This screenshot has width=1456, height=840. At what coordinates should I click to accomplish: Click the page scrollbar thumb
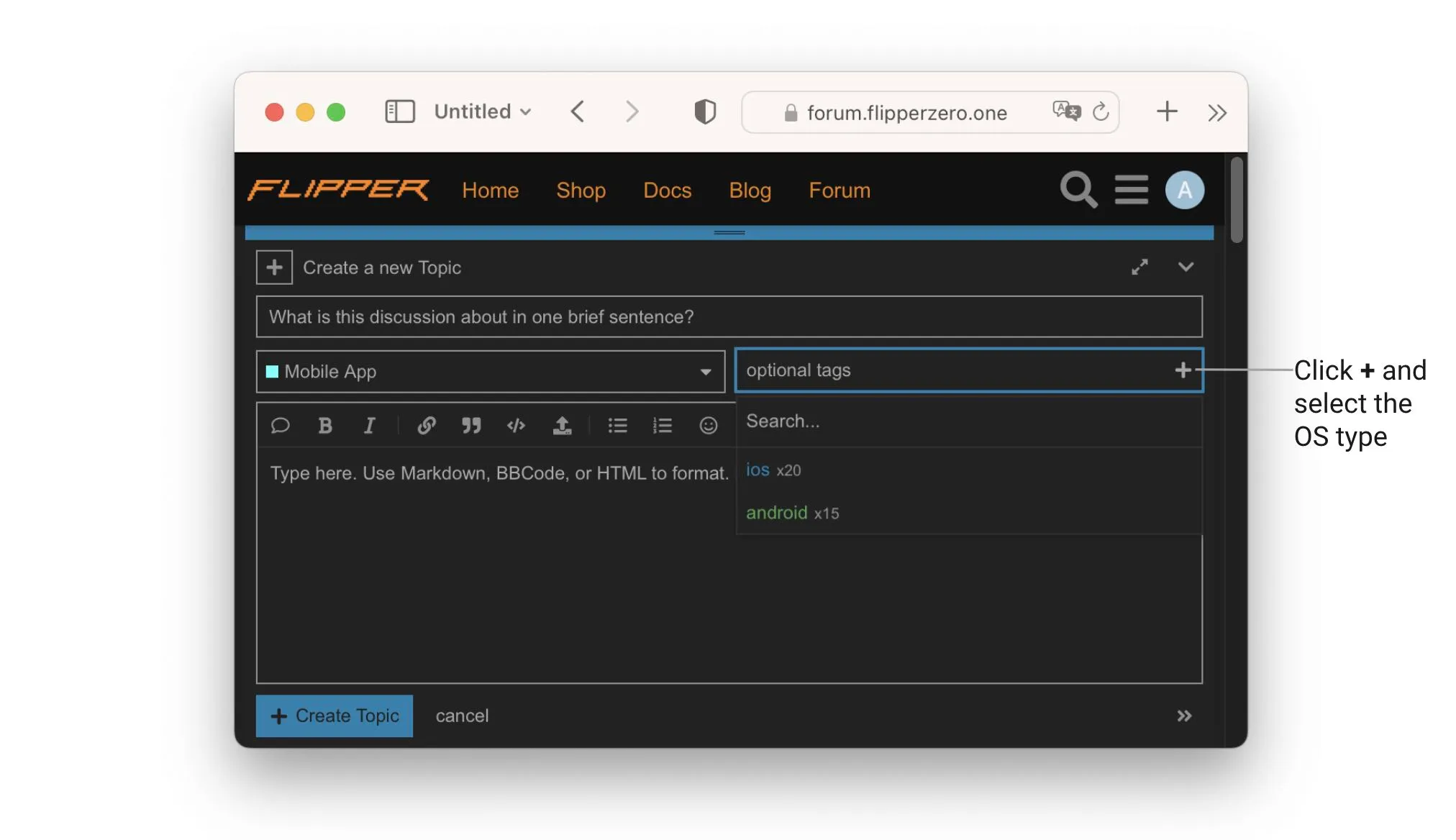[x=1237, y=200]
